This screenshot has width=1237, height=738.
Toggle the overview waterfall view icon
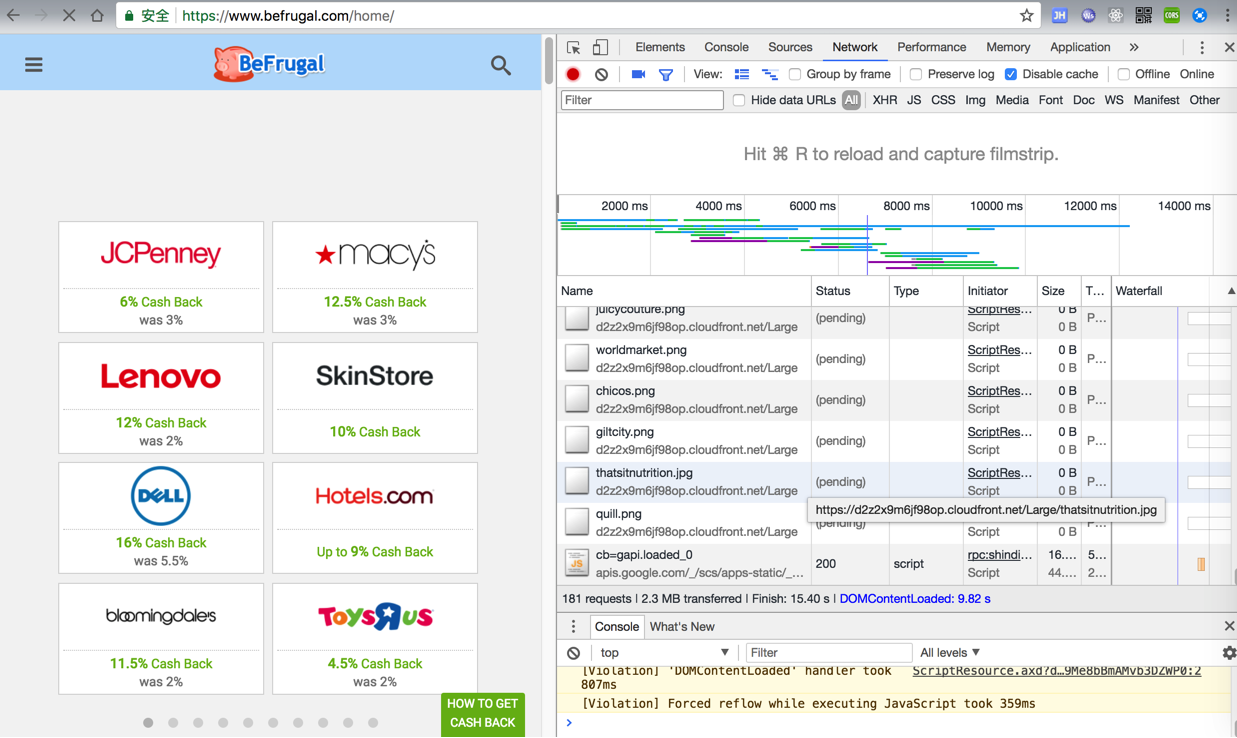point(770,74)
